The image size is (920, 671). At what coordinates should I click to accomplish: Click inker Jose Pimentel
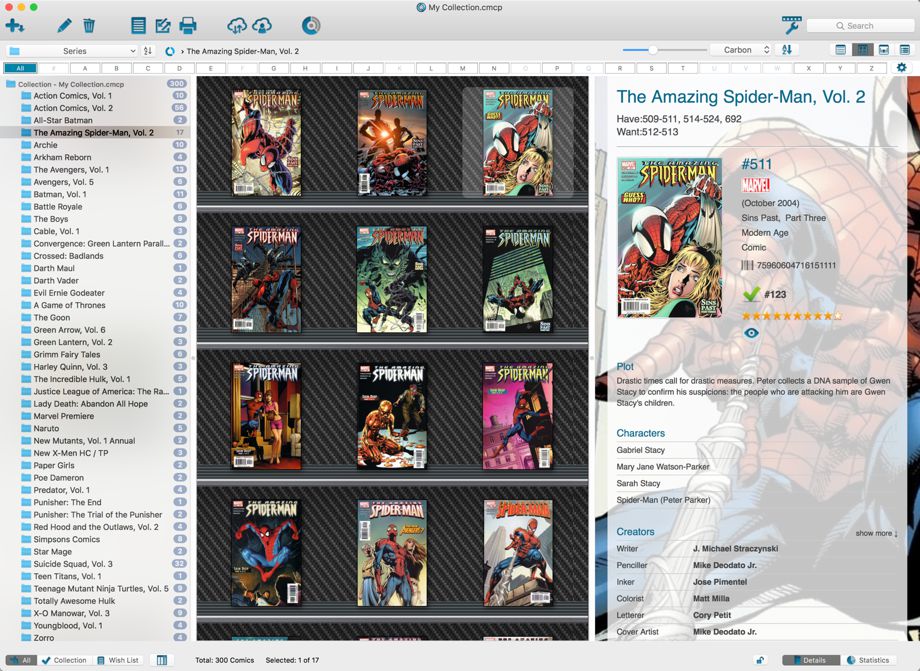720,582
